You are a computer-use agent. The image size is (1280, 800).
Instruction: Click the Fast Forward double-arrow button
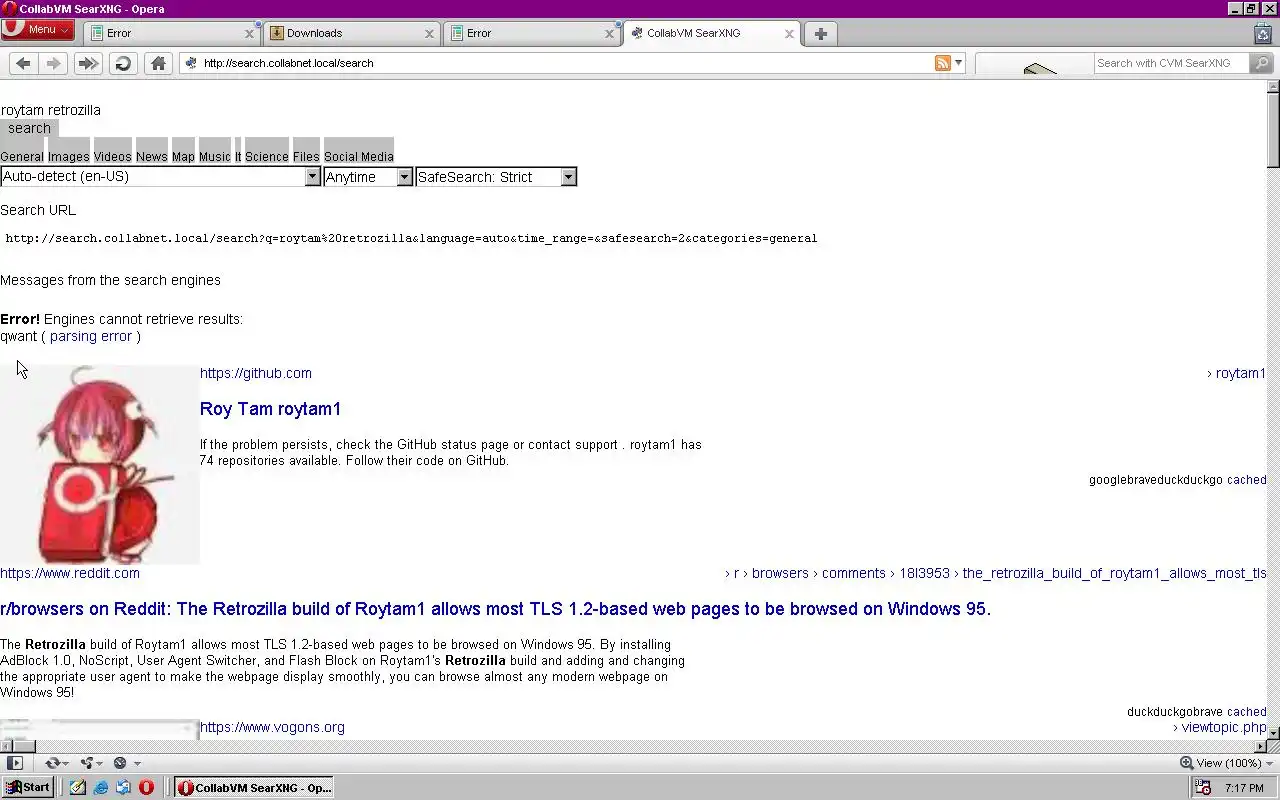[88, 63]
